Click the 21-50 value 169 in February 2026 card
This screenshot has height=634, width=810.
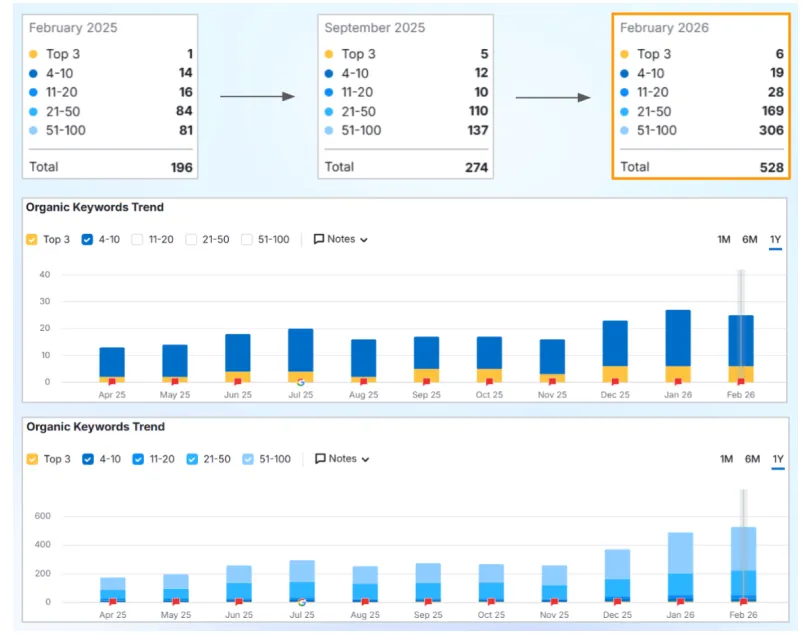(x=773, y=111)
